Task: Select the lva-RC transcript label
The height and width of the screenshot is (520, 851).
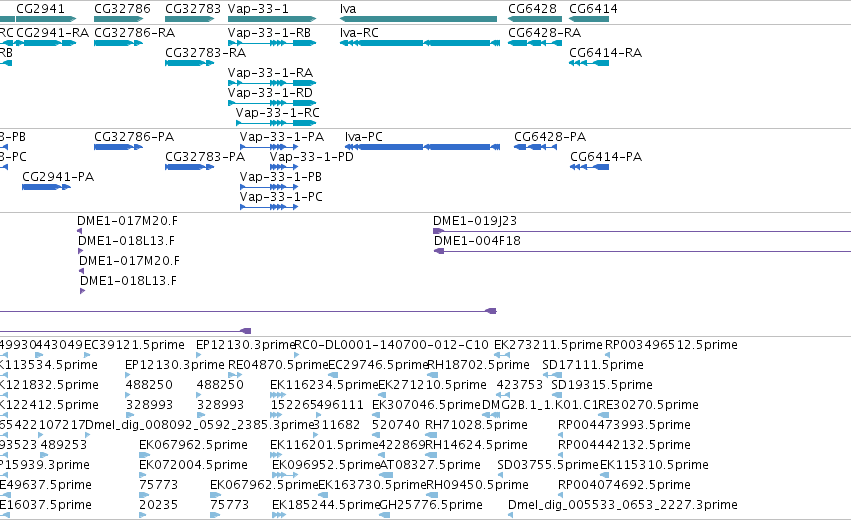Action: tap(359, 33)
